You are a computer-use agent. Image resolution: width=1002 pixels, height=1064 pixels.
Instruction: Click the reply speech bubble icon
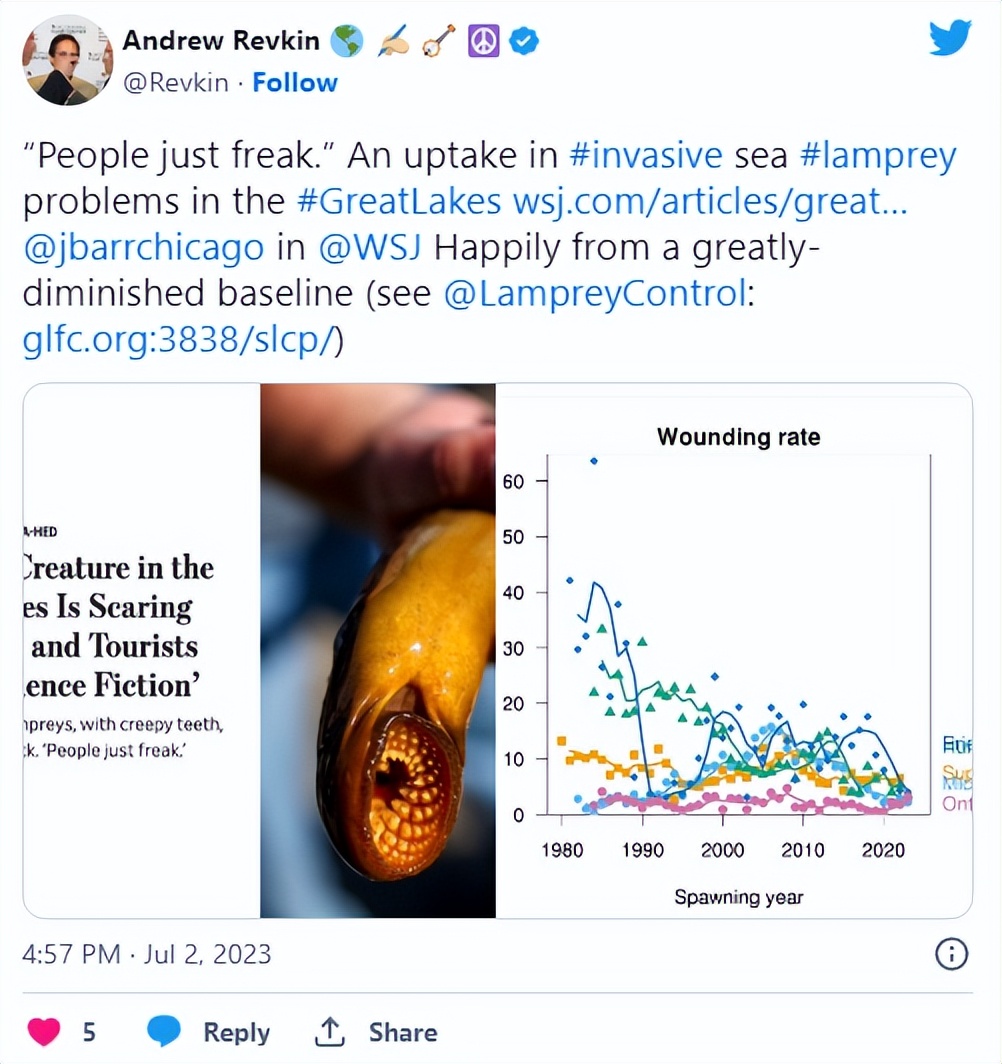164,1031
